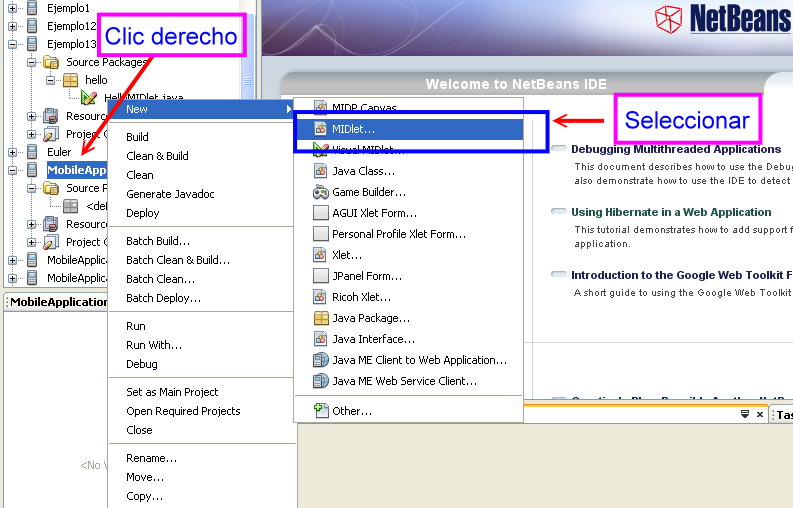Open Debugging Multithreaded Applications article

pyautogui.click(x=676, y=149)
